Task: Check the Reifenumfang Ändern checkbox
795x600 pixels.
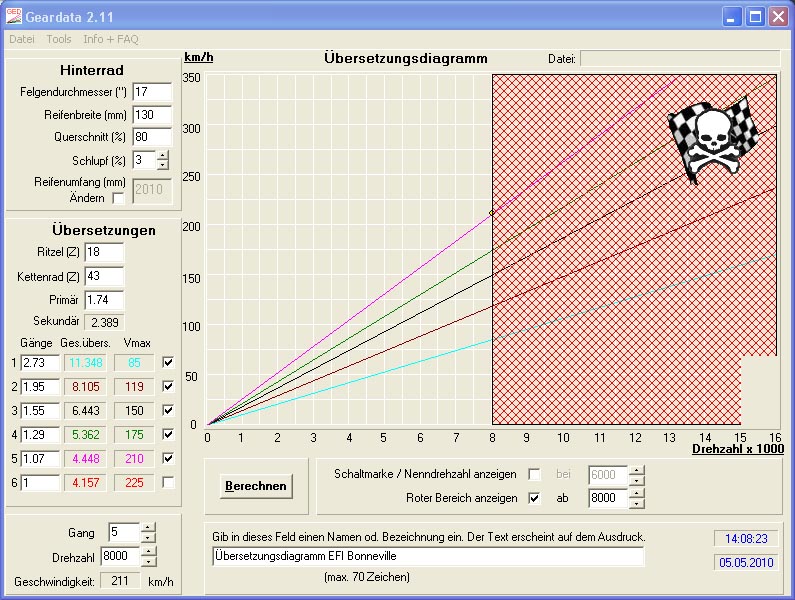Action: click(x=119, y=198)
